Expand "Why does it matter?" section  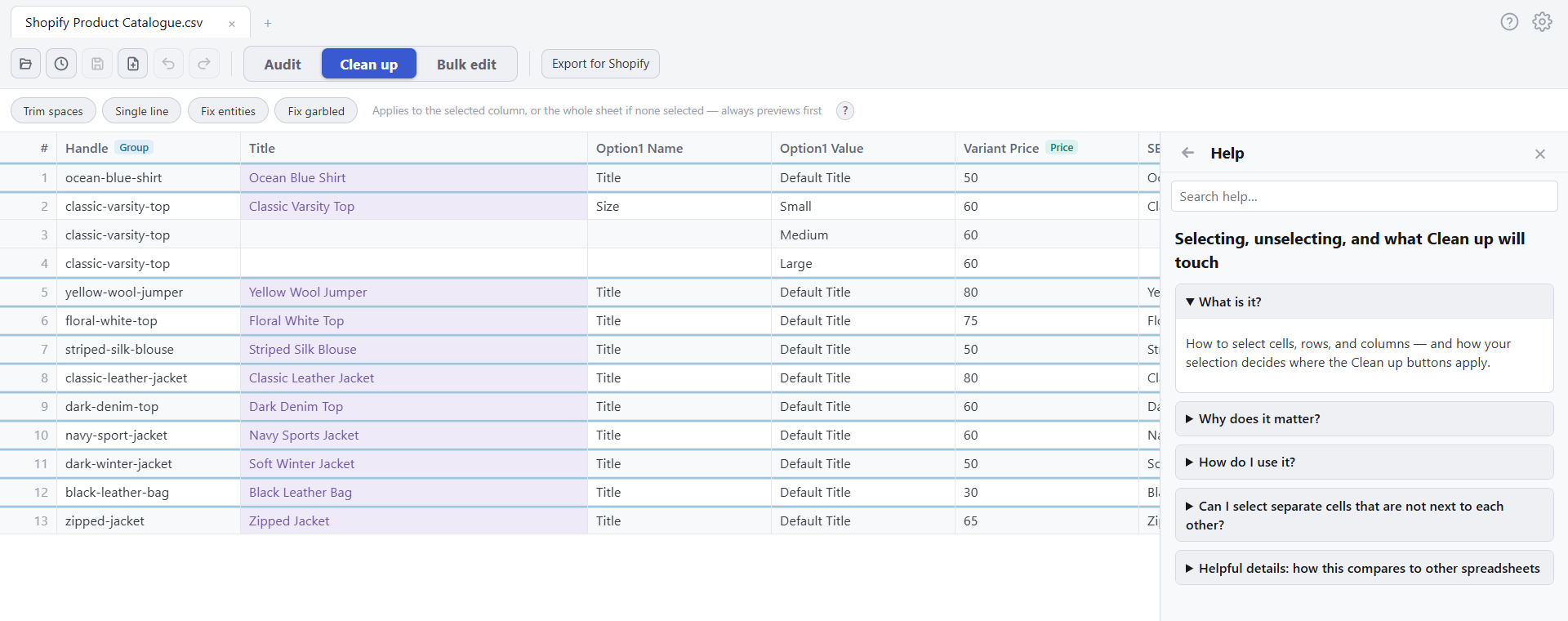point(1364,418)
